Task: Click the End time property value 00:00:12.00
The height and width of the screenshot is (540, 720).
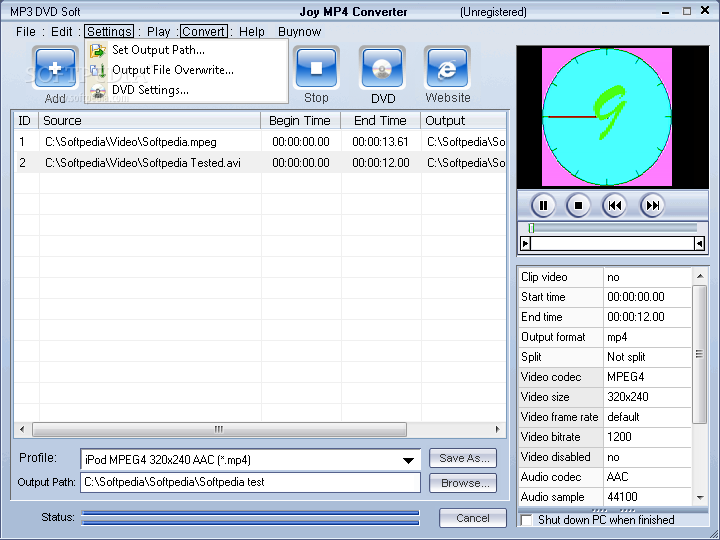Action: (647, 317)
